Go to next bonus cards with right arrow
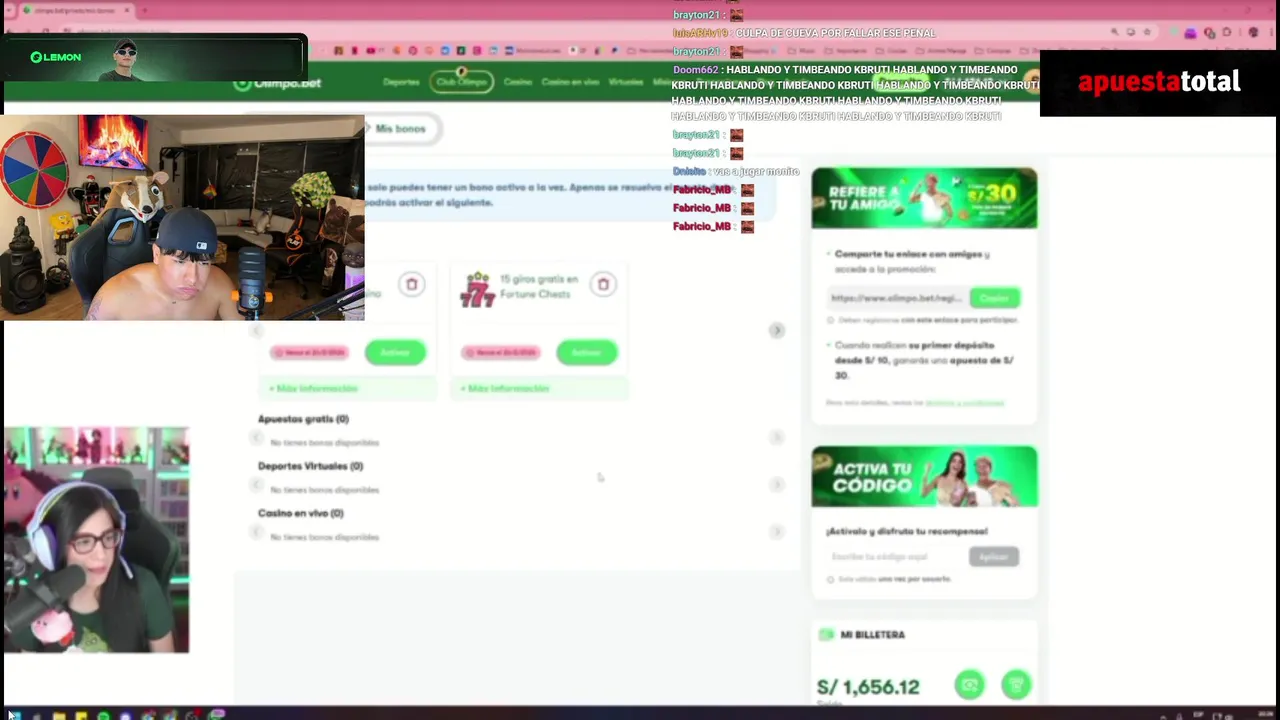Viewport: 1280px width, 720px height. coord(777,330)
